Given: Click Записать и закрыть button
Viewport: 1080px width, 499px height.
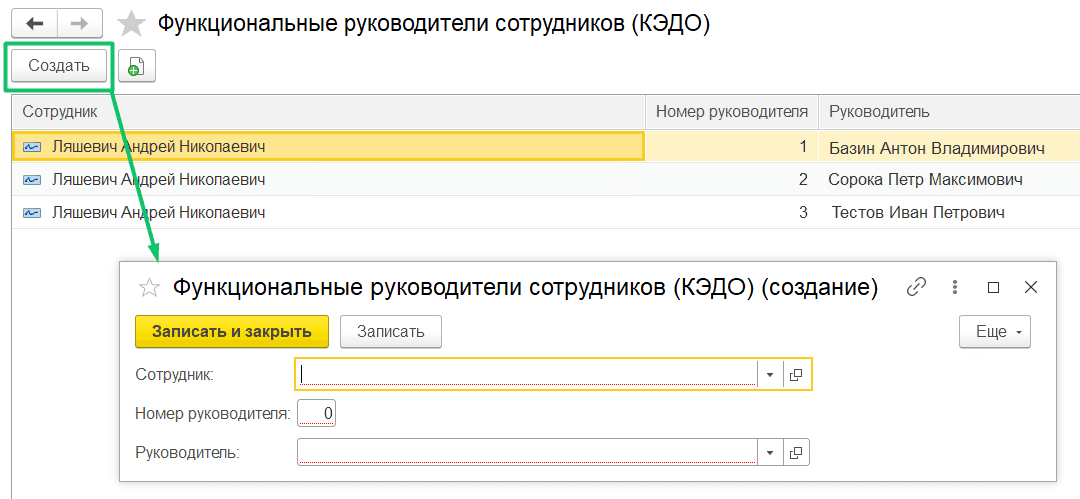Looking at the screenshot, I should (x=232, y=332).
